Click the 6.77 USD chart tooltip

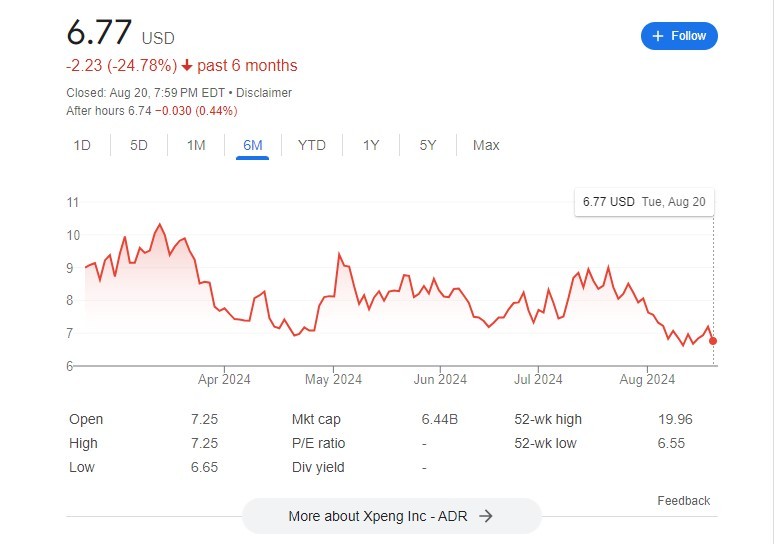tap(644, 202)
